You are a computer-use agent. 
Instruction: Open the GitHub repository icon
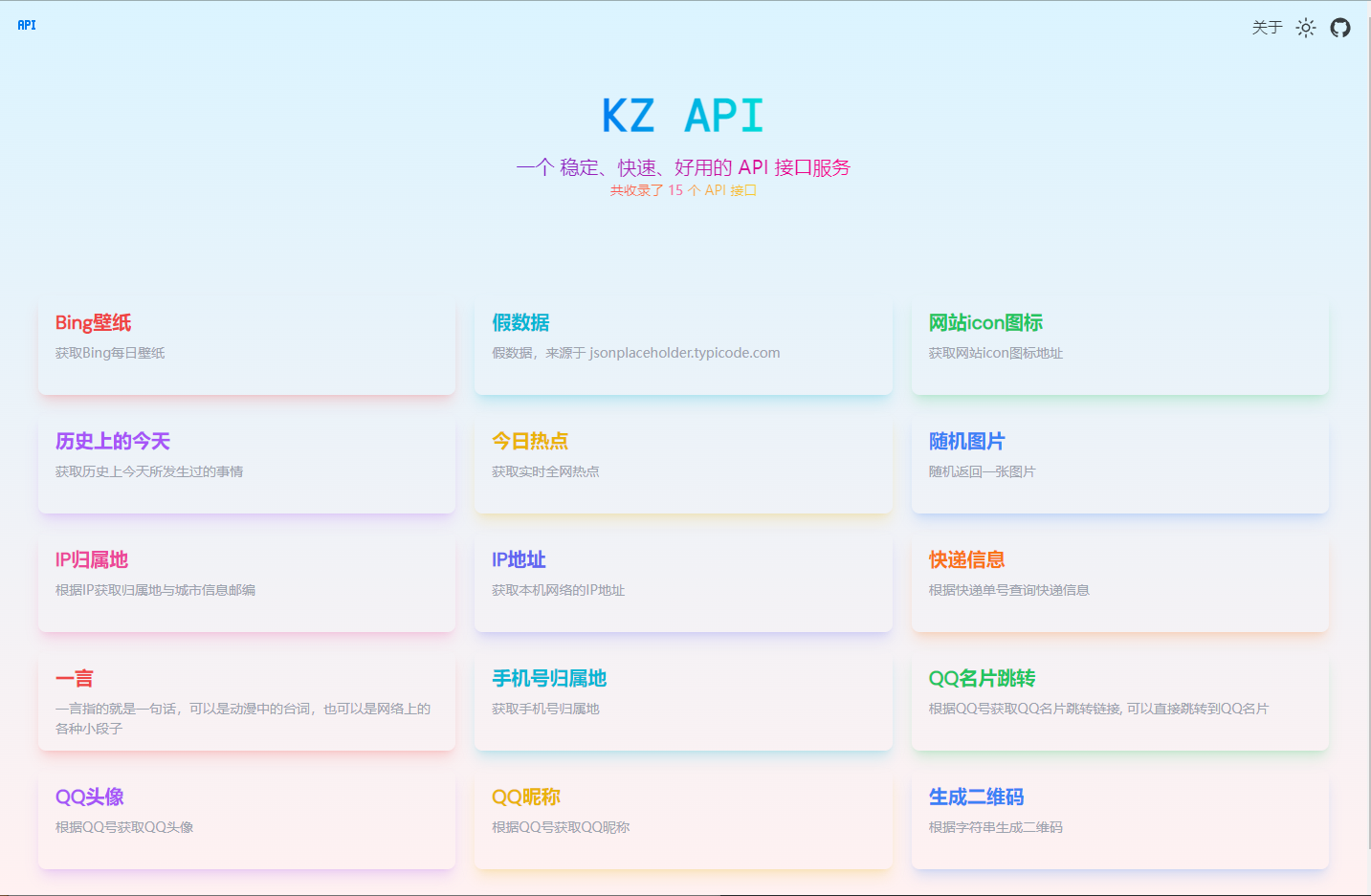[x=1340, y=28]
